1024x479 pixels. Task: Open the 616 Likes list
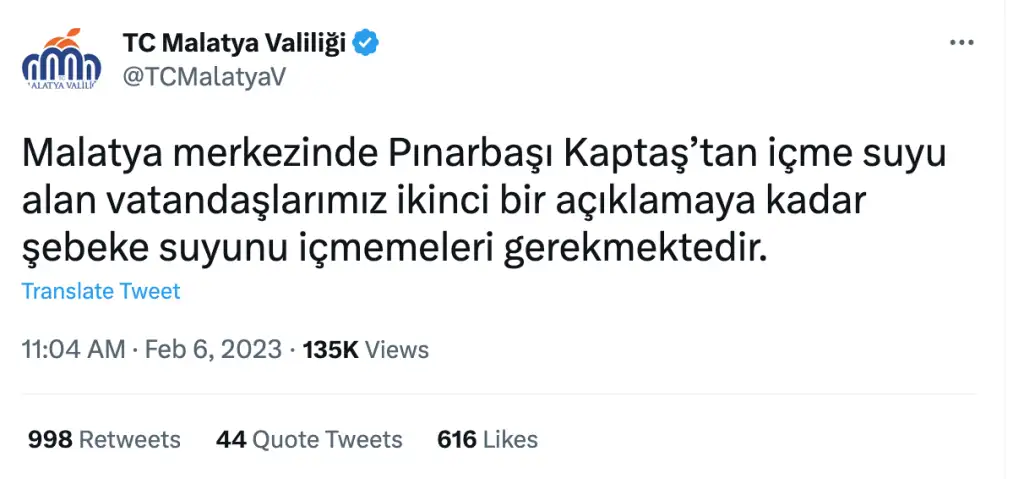coord(487,439)
